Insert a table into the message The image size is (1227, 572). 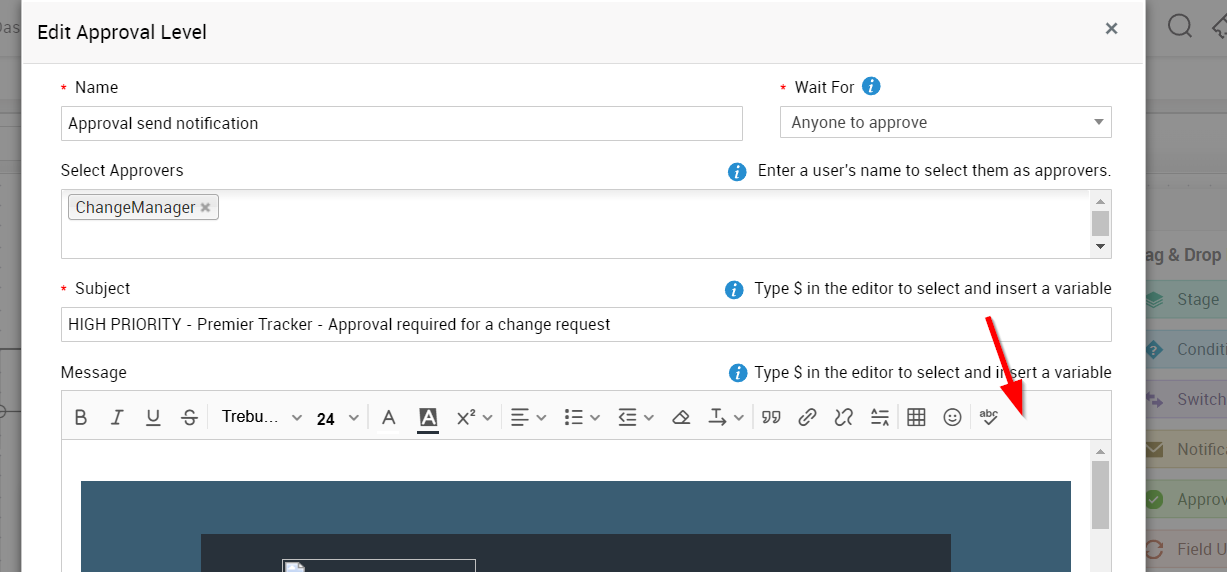(x=916, y=417)
